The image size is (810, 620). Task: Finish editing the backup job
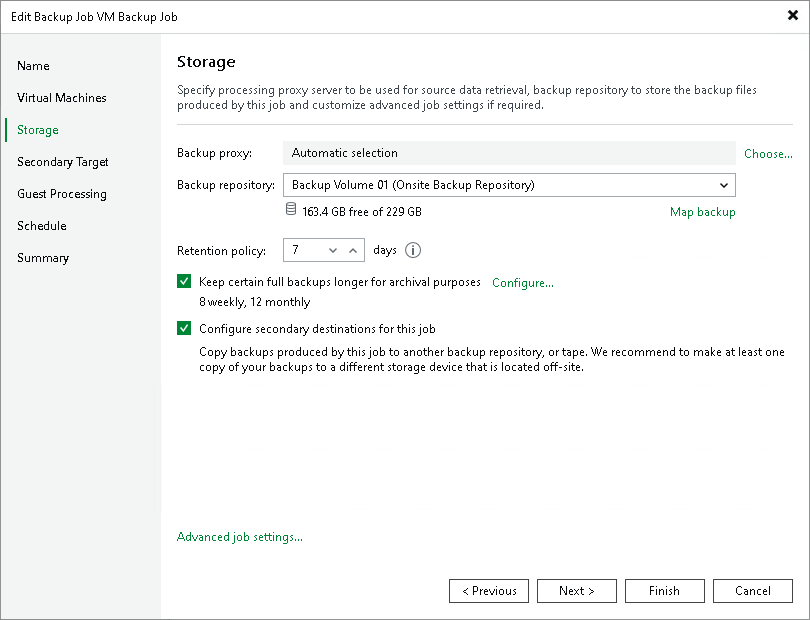click(x=664, y=590)
